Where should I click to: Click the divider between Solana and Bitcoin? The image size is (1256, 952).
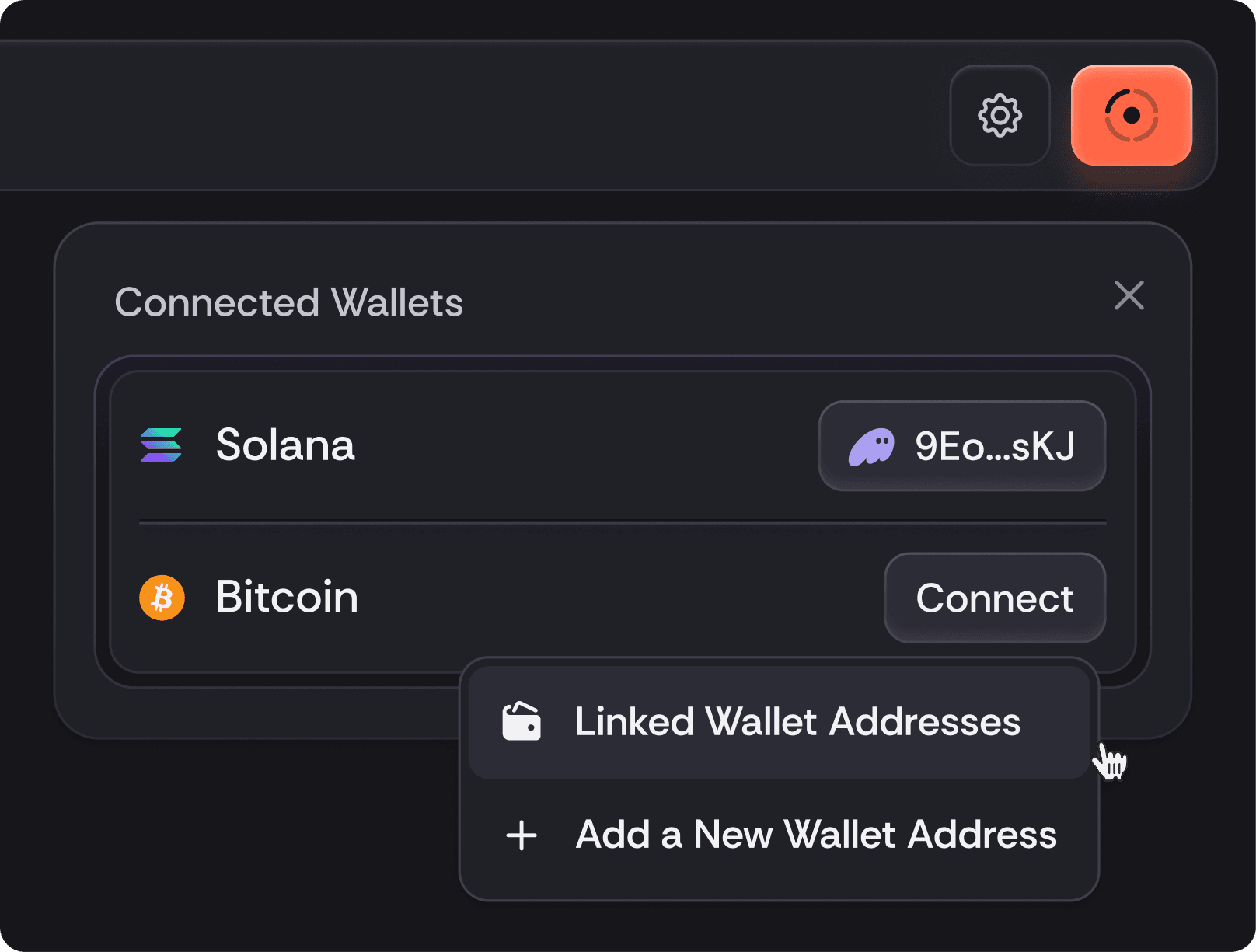(x=622, y=522)
